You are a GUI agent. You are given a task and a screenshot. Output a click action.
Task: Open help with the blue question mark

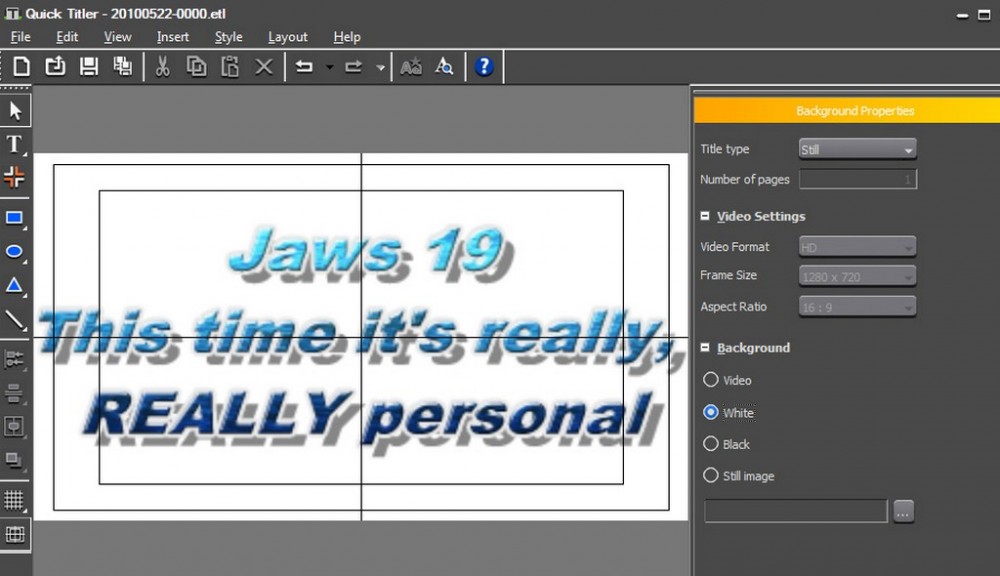pyautogui.click(x=484, y=66)
